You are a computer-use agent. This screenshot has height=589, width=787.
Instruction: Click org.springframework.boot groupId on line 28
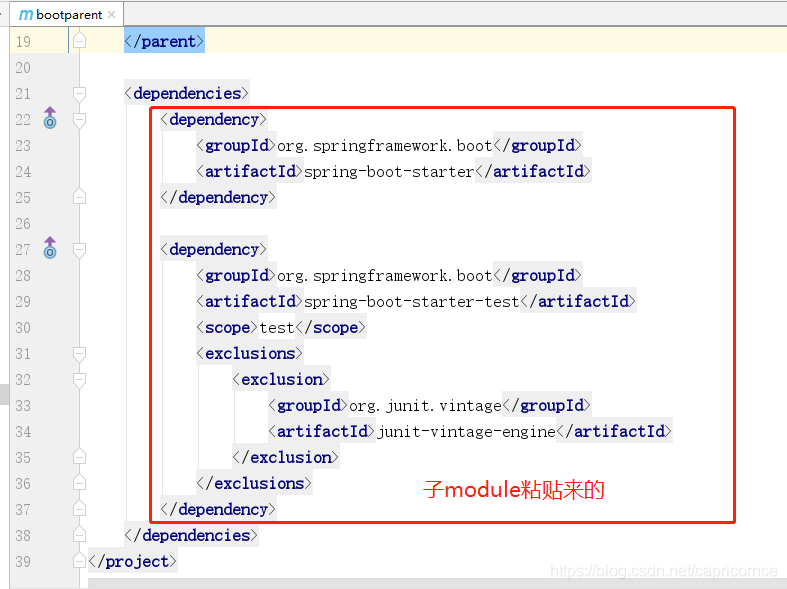384,275
